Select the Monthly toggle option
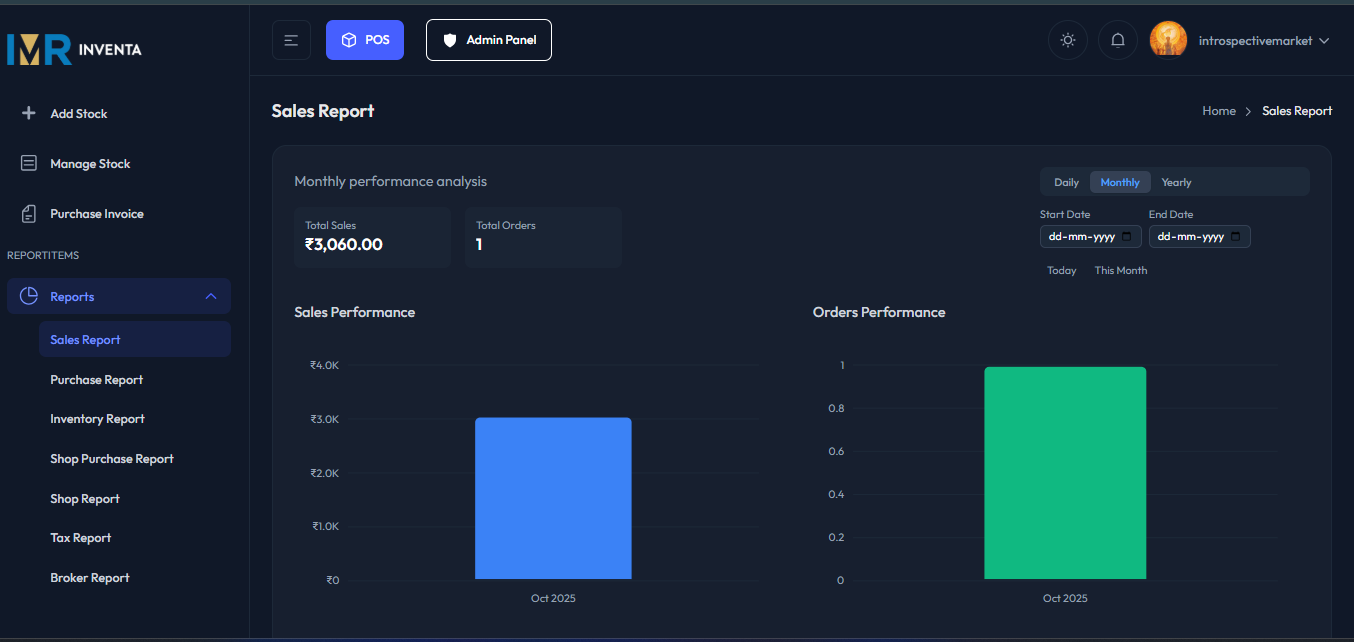This screenshot has width=1354, height=642. pyautogui.click(x=1120, y=181)
